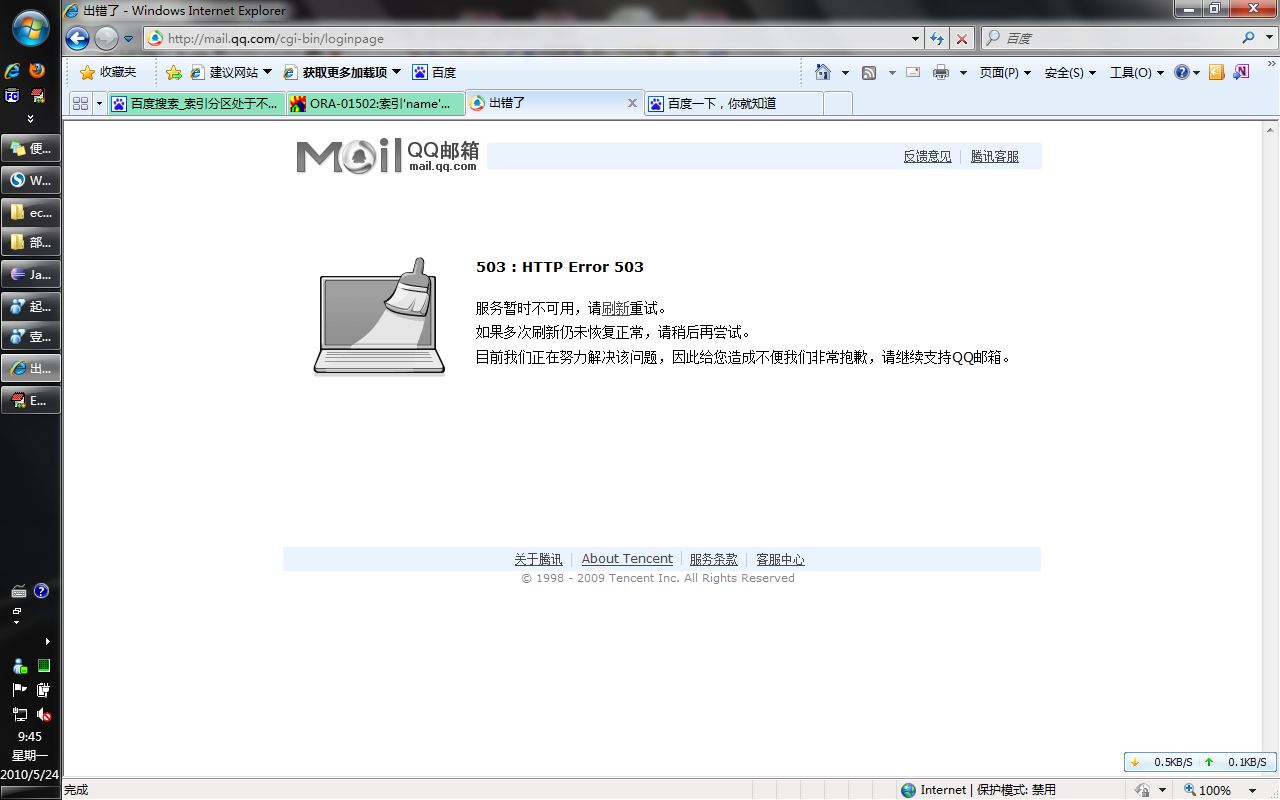The height and width of the screenshot is (800, 1280).
Task: Open the recent pages dropdown beside Forward
Action: coord(129,39)
